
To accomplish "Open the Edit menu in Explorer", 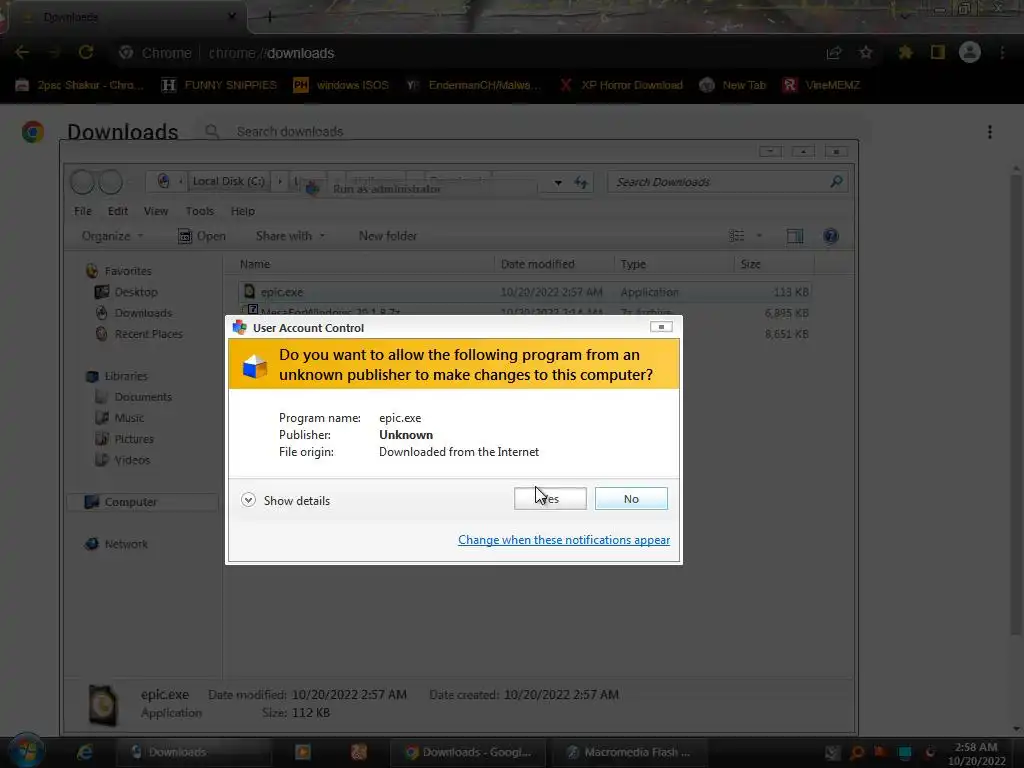I will click(x=118, y=211).
